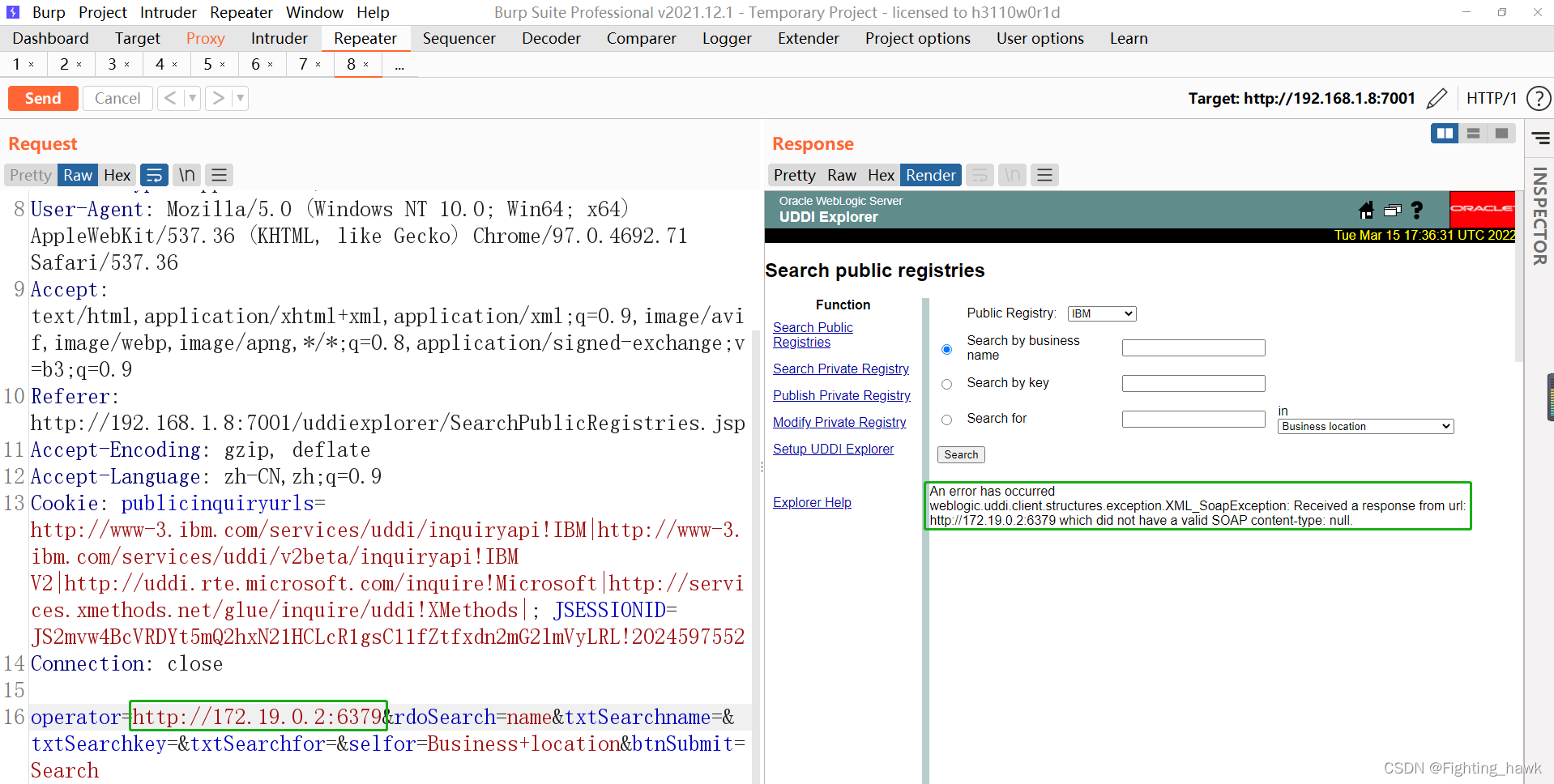The image size is (1554, 784).
Task: Open the Window menu
Action: pyautogui.click(x=314, y=12)
